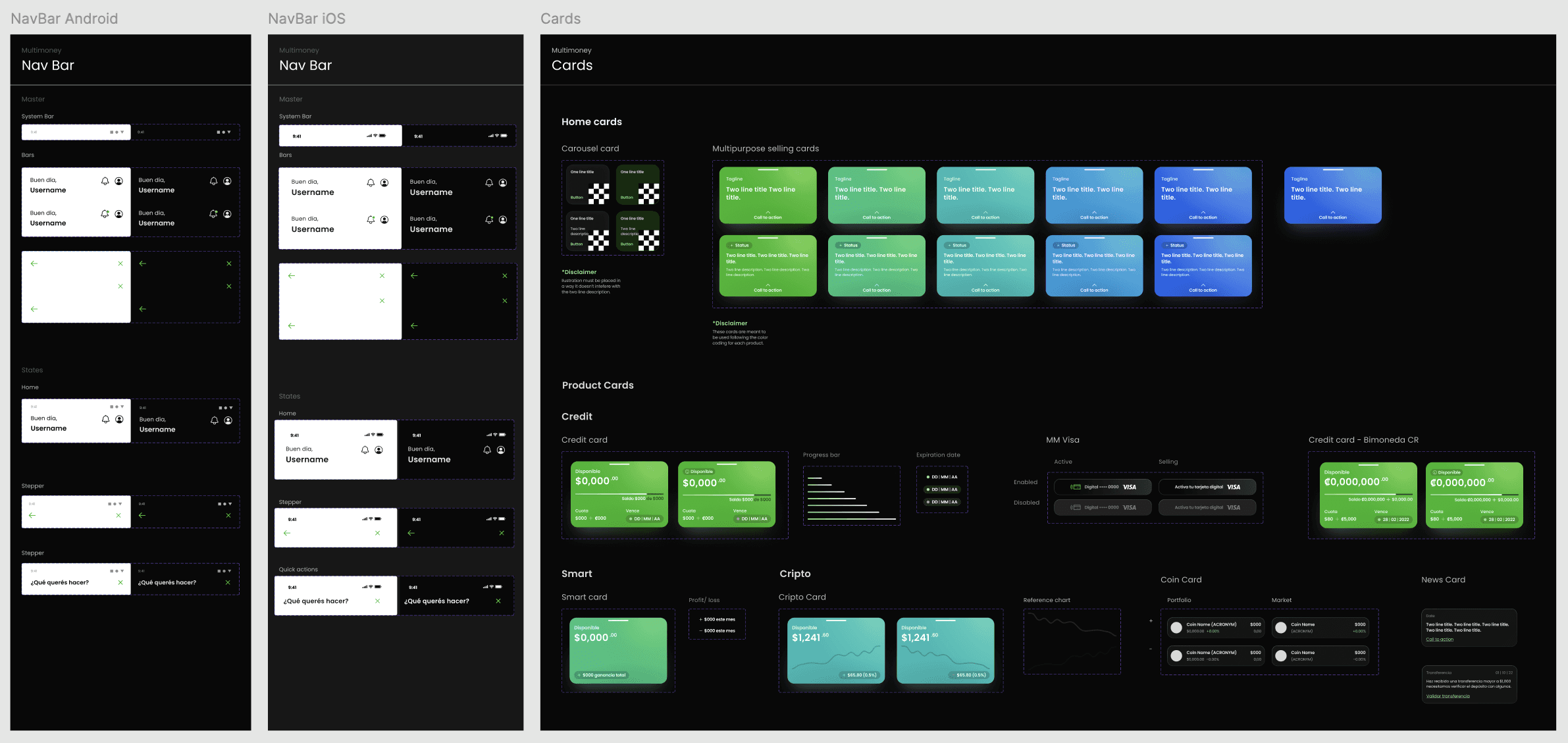Click the green card icon on the enabled Digital 0000 pill

tap(1076, 487)
